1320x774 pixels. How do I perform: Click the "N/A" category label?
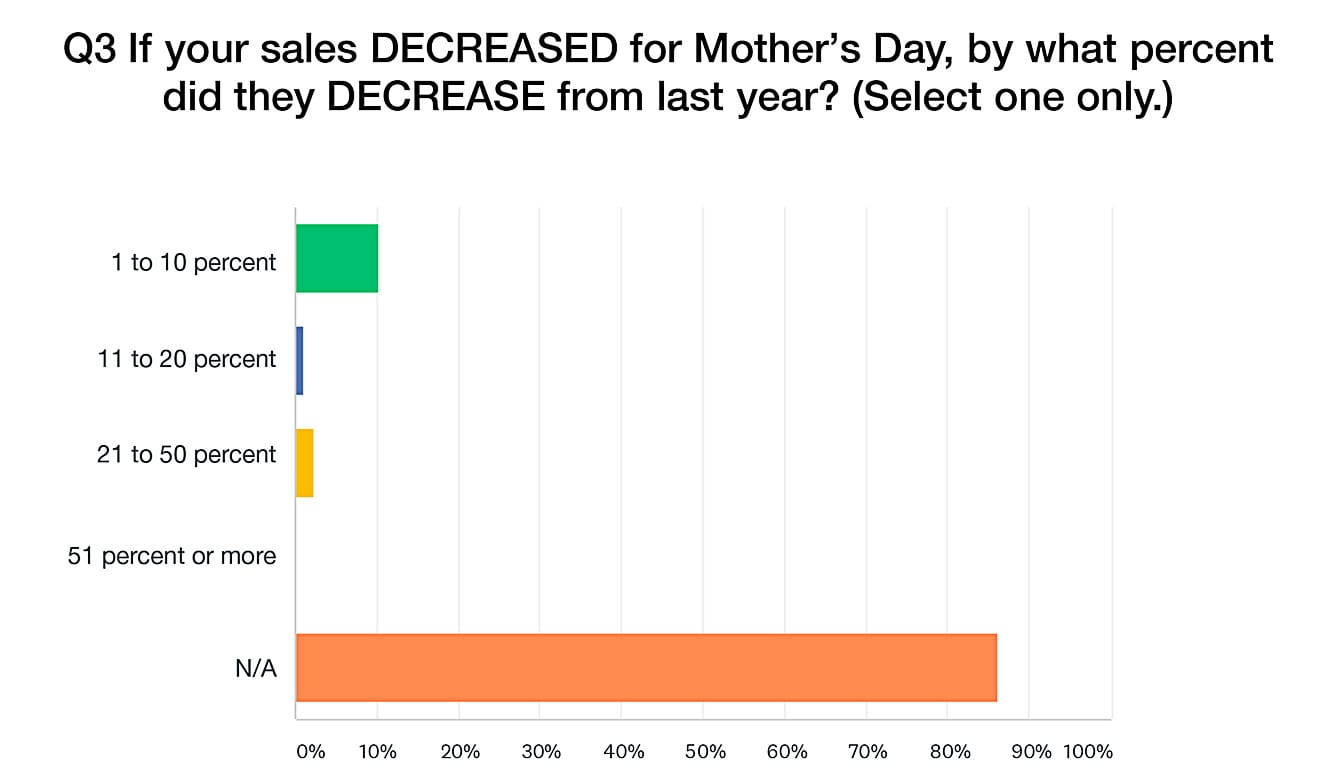point(256,669)
